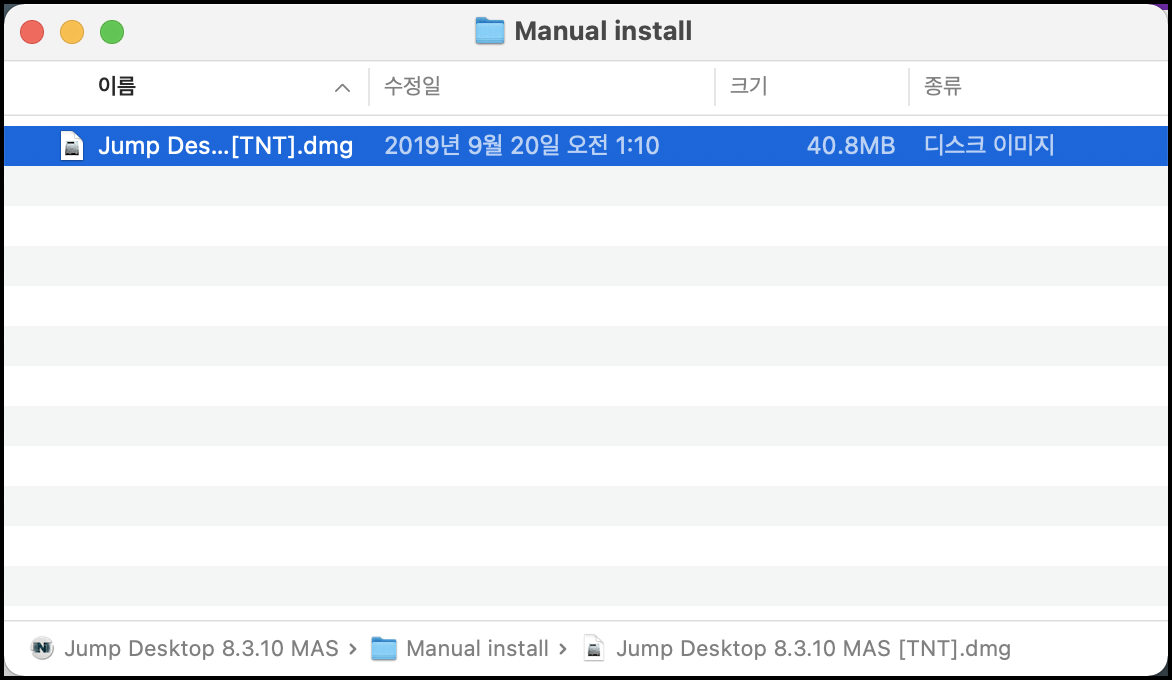The width and height of the screenshot is (1172, 680).
Task: Close the Manual install window with red button
Action: (x=32, y=32)
